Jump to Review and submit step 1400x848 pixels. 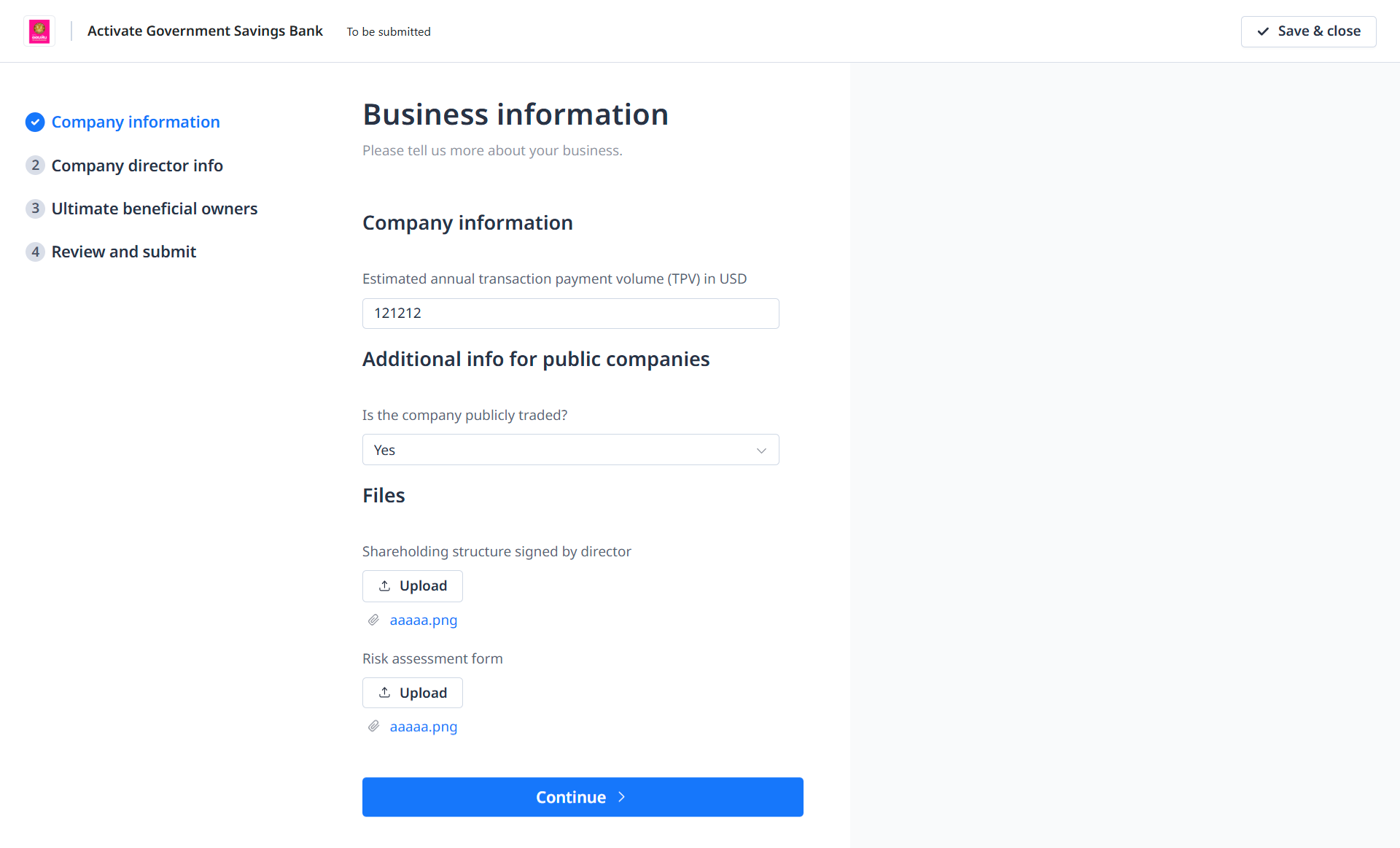[x=124, y=252]
